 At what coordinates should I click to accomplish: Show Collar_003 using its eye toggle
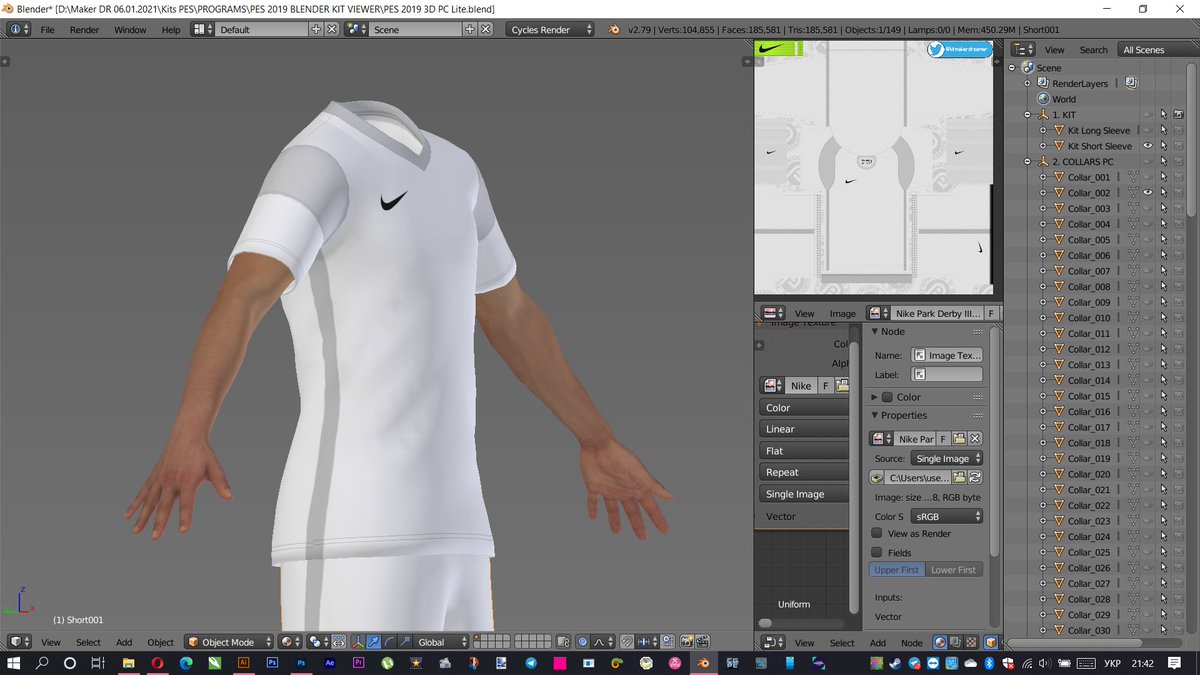[x=1148, y=208]
